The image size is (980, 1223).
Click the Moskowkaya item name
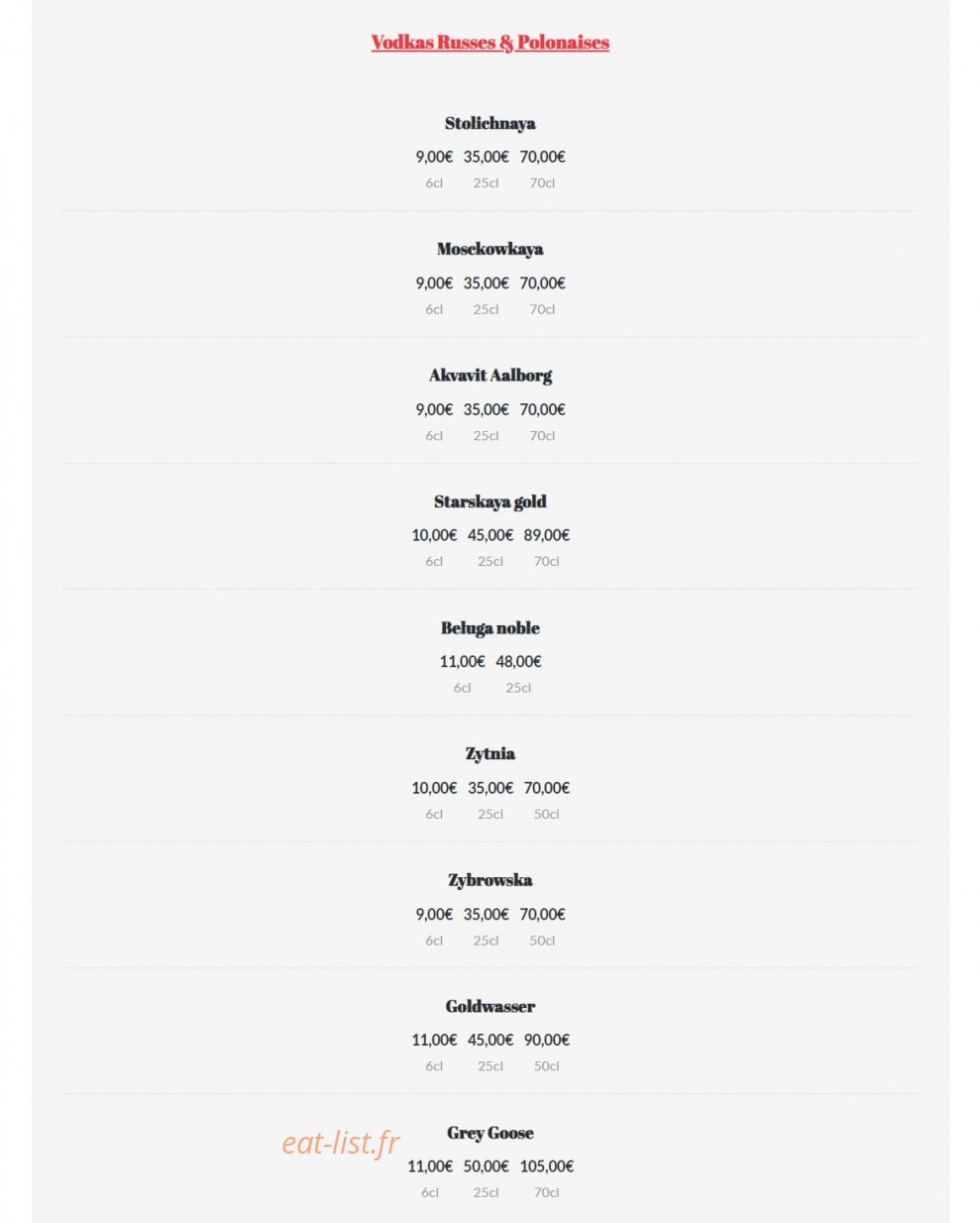coord(490,249)
